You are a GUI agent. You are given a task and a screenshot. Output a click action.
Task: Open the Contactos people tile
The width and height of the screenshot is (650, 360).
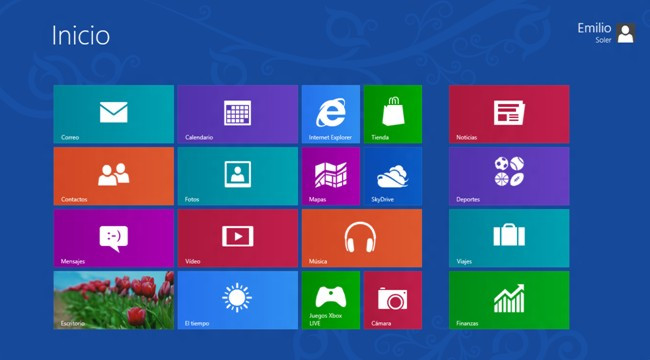pyautogui.click(x=114, y=176)
